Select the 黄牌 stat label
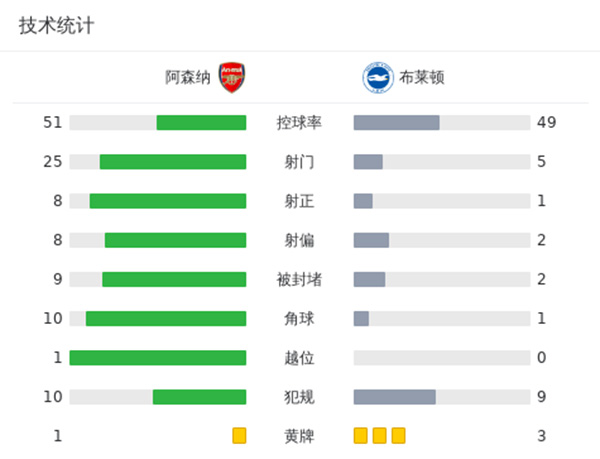Image resolution: width=600 pixels, height=459 pixels. [299, 435]
